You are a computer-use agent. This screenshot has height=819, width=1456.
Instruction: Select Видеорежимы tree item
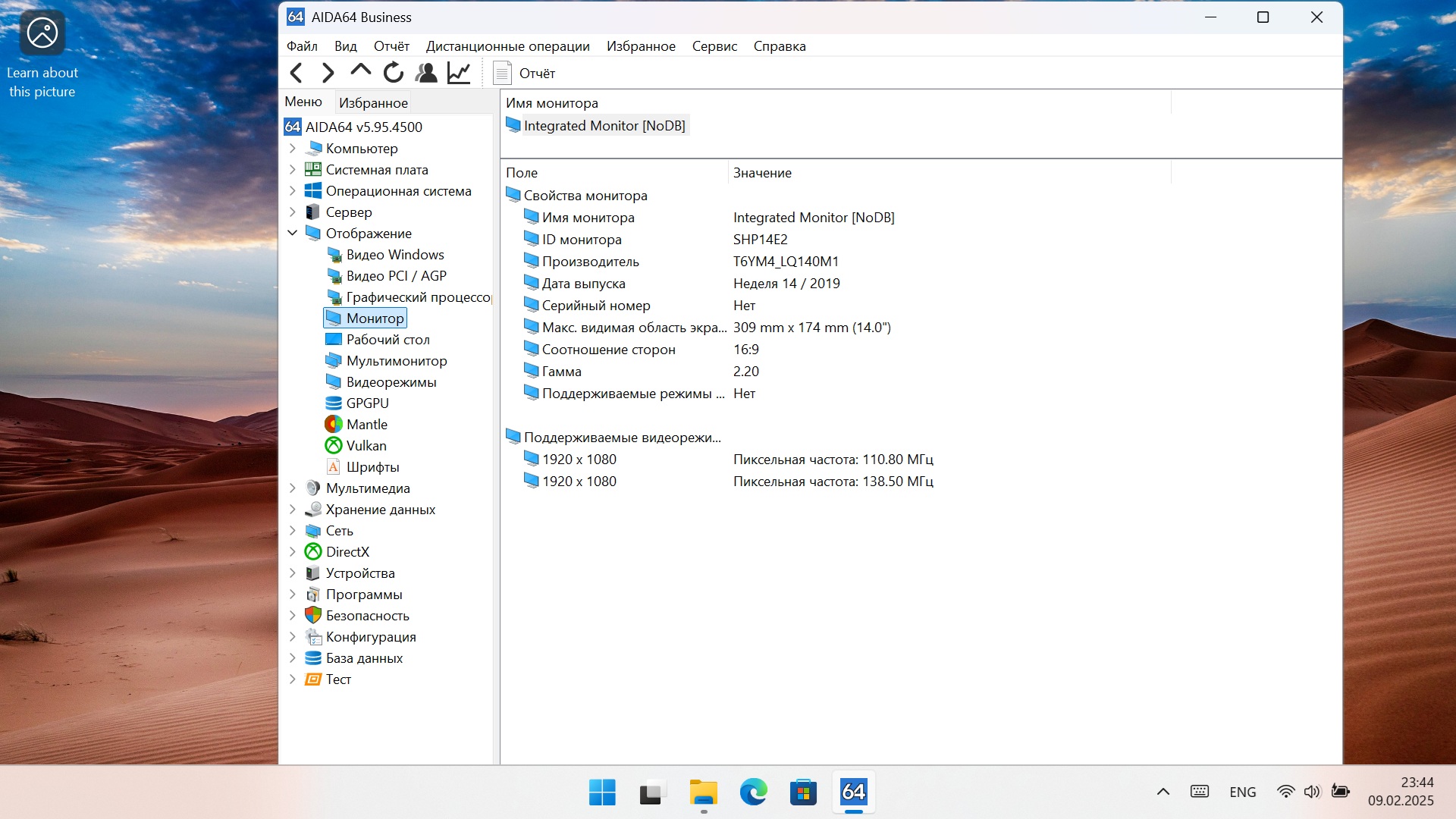[x=391, y=382]
